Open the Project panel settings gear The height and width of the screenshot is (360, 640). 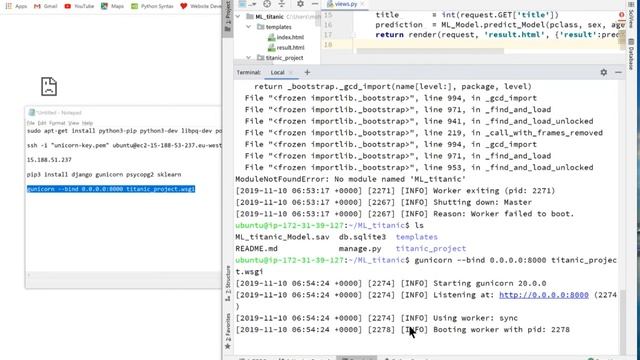coord(300,4)
